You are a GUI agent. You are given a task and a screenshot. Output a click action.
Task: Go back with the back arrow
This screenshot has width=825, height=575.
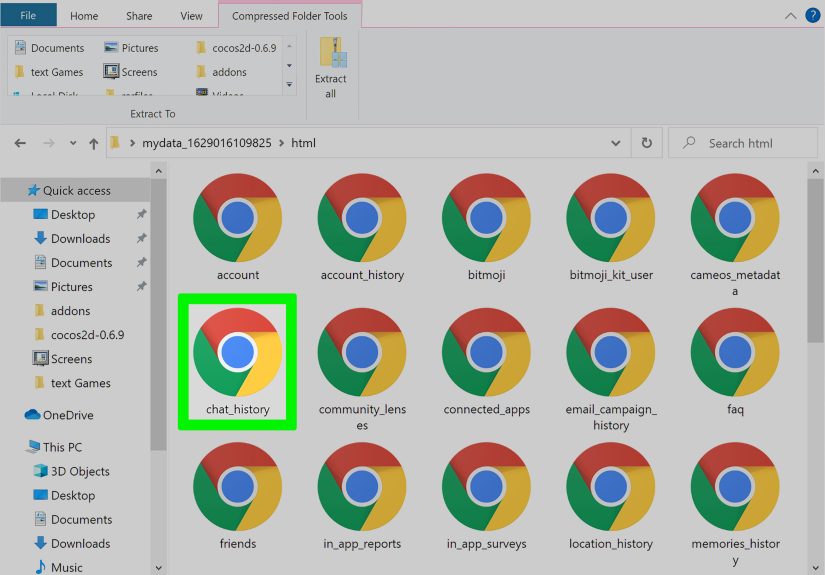tap(20, 143)
